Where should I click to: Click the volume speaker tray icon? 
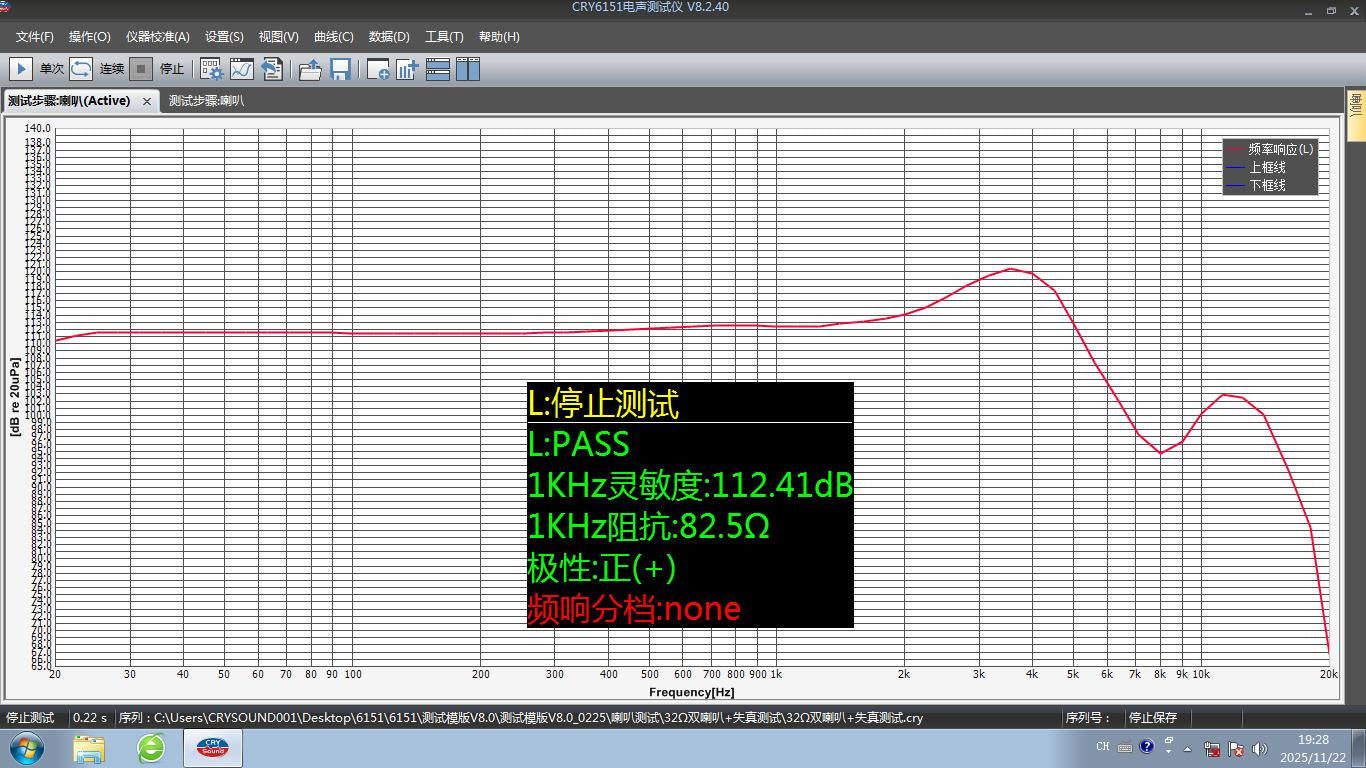pos(1259,748)
